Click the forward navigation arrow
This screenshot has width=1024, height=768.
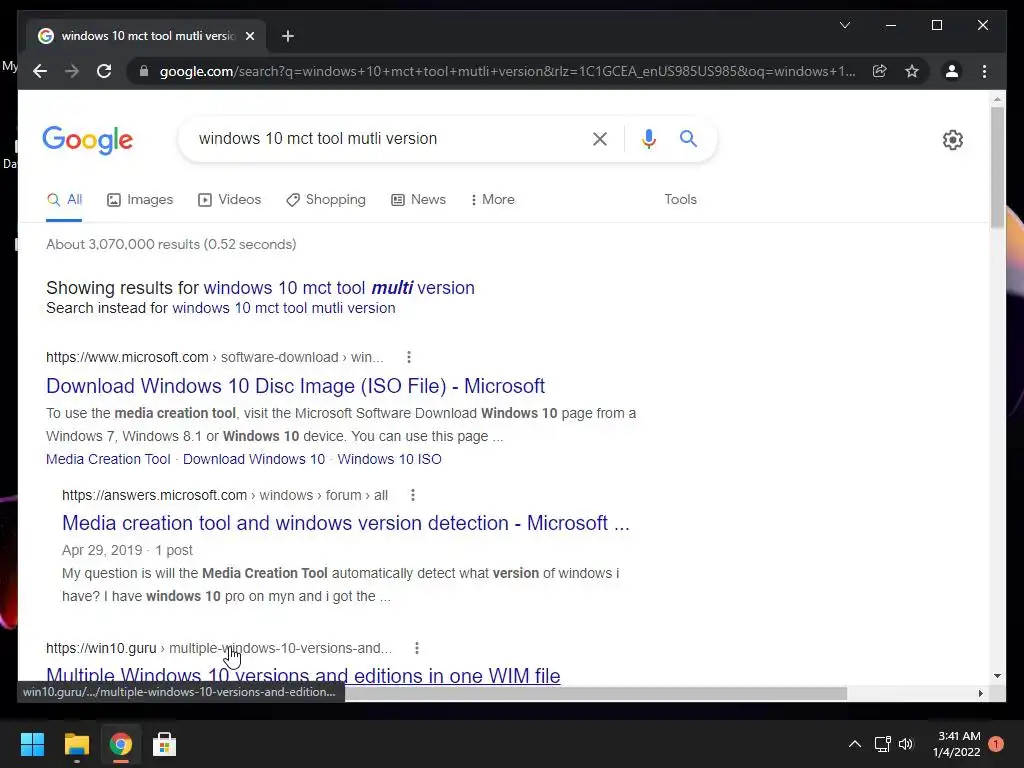coord(72,71)
